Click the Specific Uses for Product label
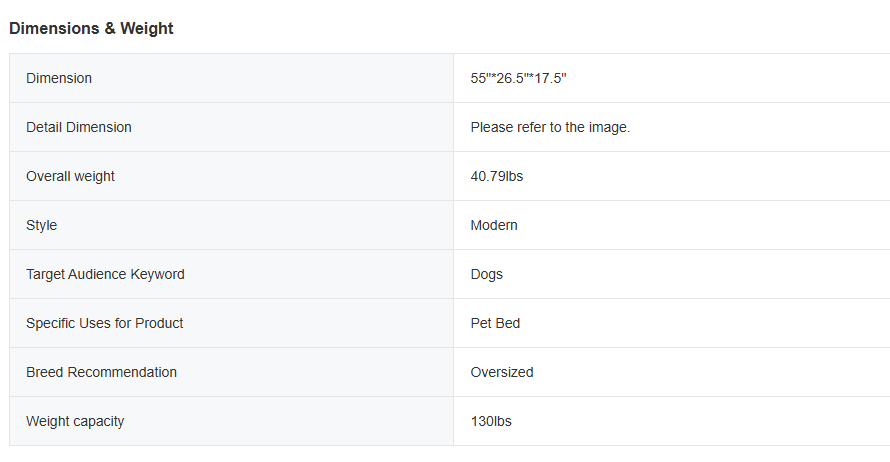This screenshot has width=890, height=462. (x=105, y=323)
